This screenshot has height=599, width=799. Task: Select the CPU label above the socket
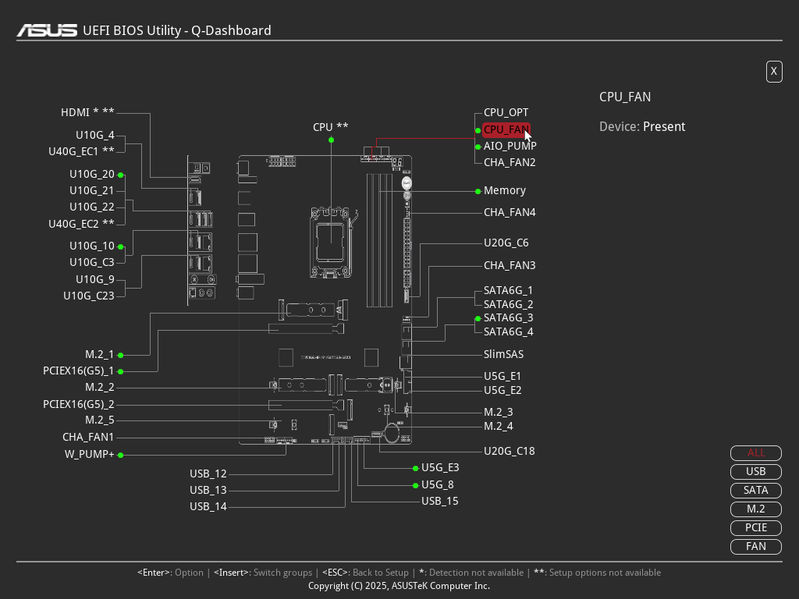point(330,127)
